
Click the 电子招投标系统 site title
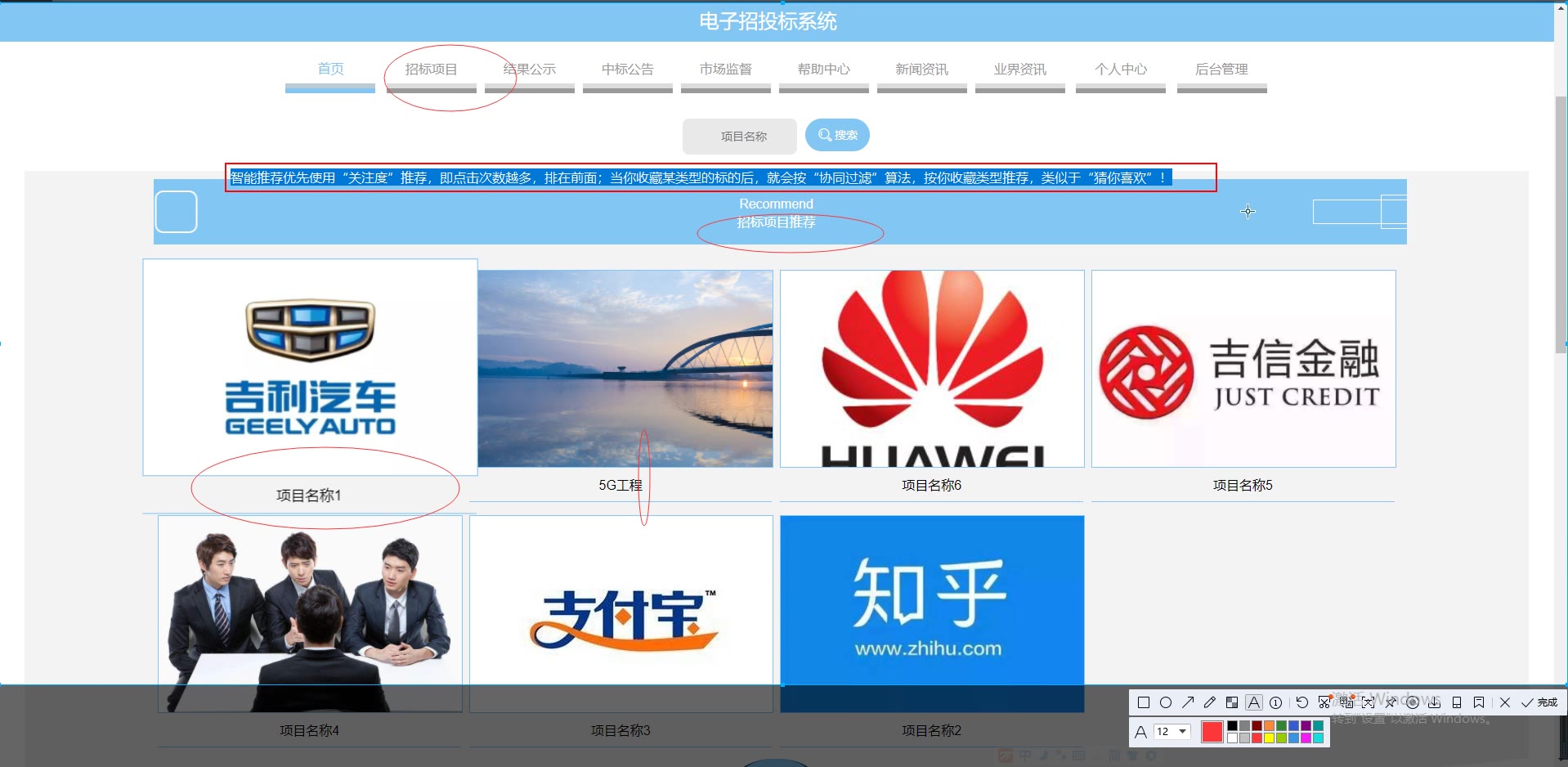tap(768, 21)
